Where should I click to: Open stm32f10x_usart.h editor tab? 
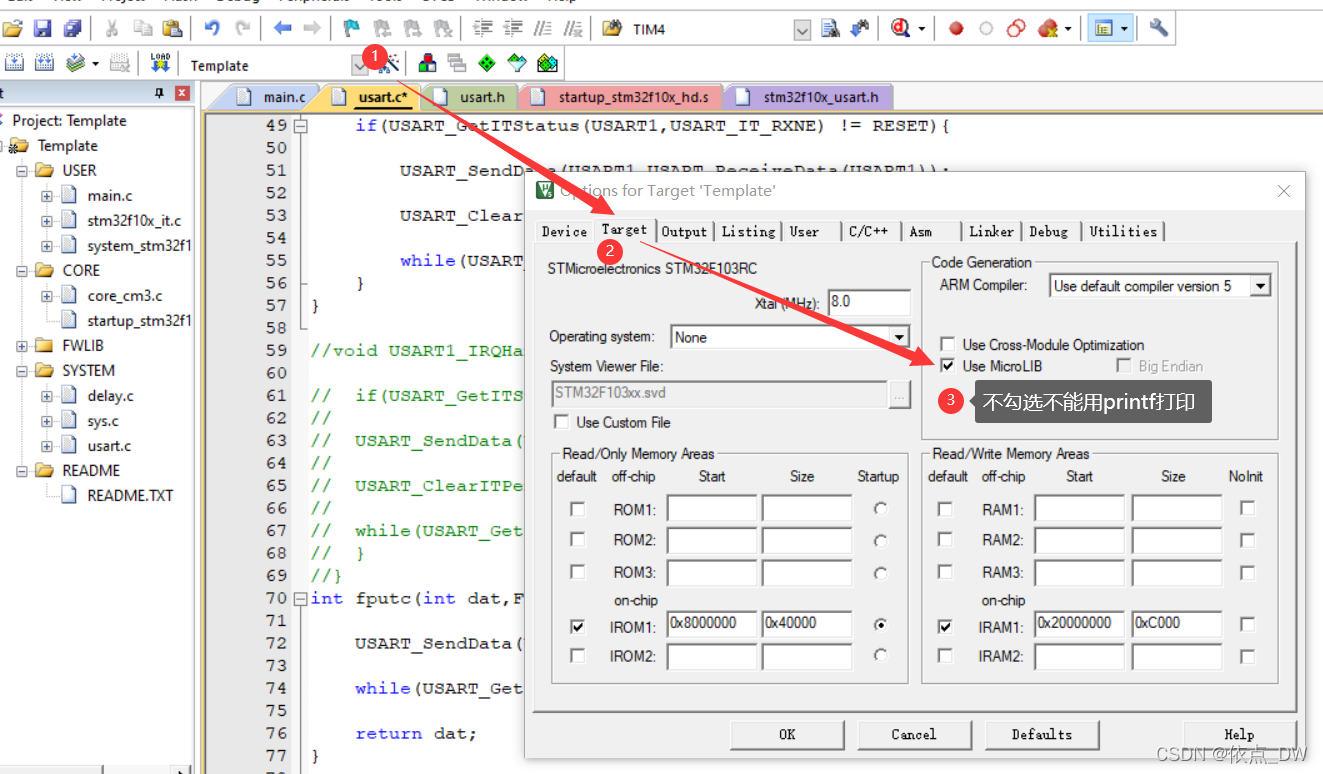(808, 97)
